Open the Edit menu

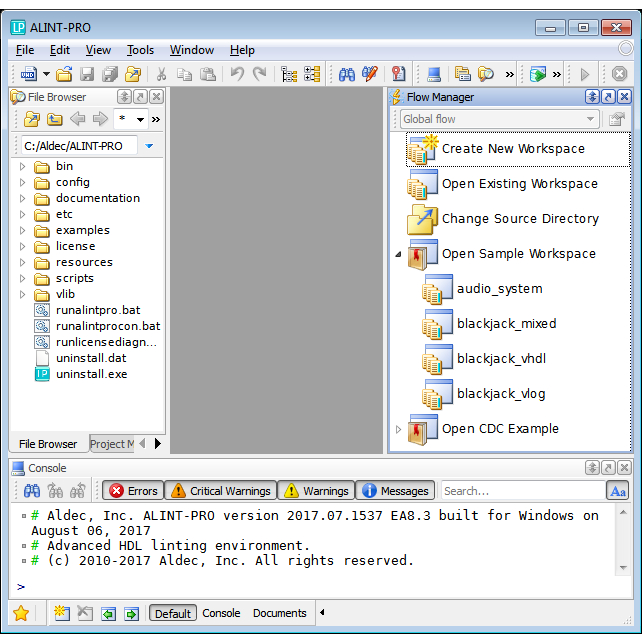60,50
